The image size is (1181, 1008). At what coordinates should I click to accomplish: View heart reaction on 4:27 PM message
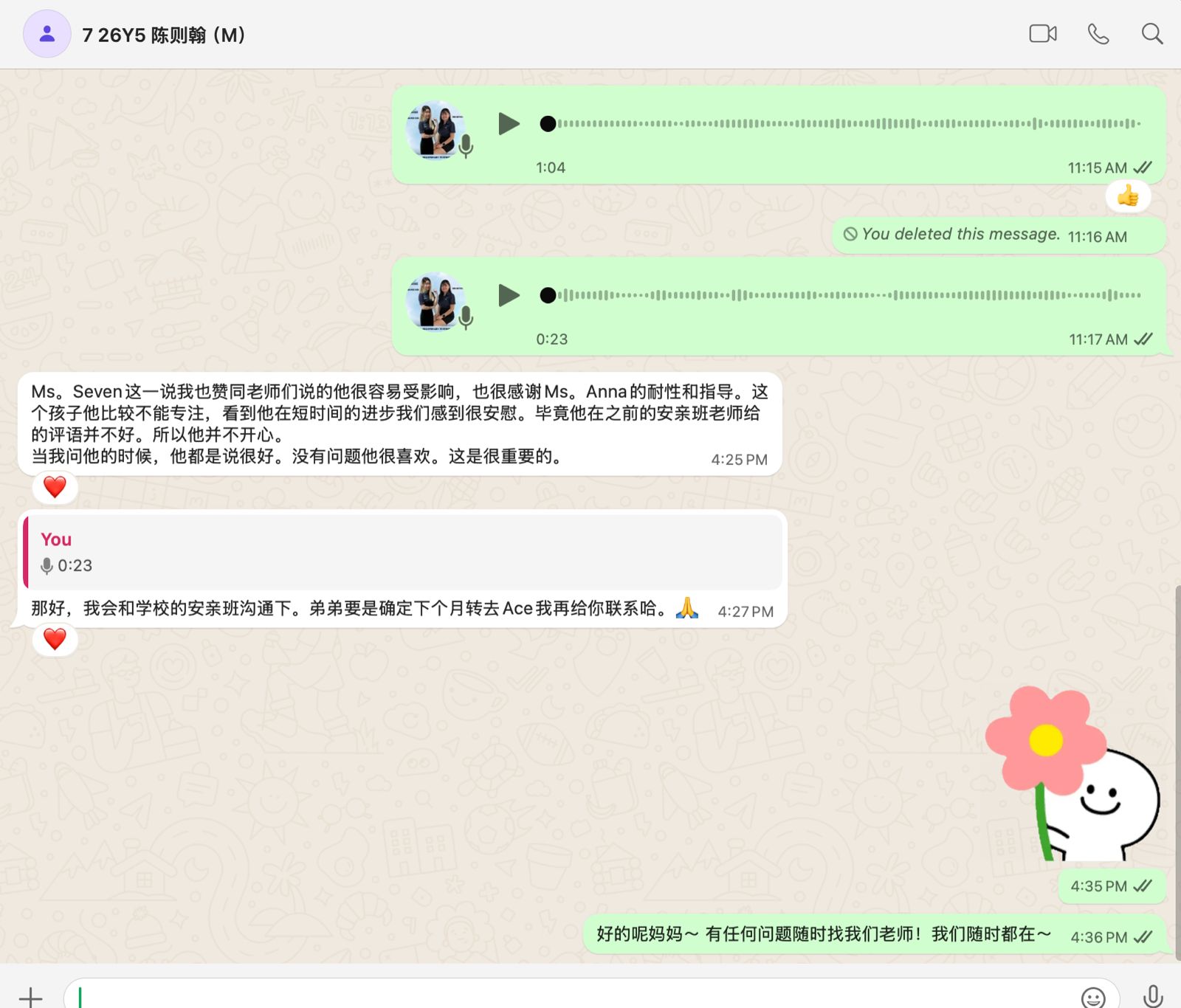pos(55,639)
